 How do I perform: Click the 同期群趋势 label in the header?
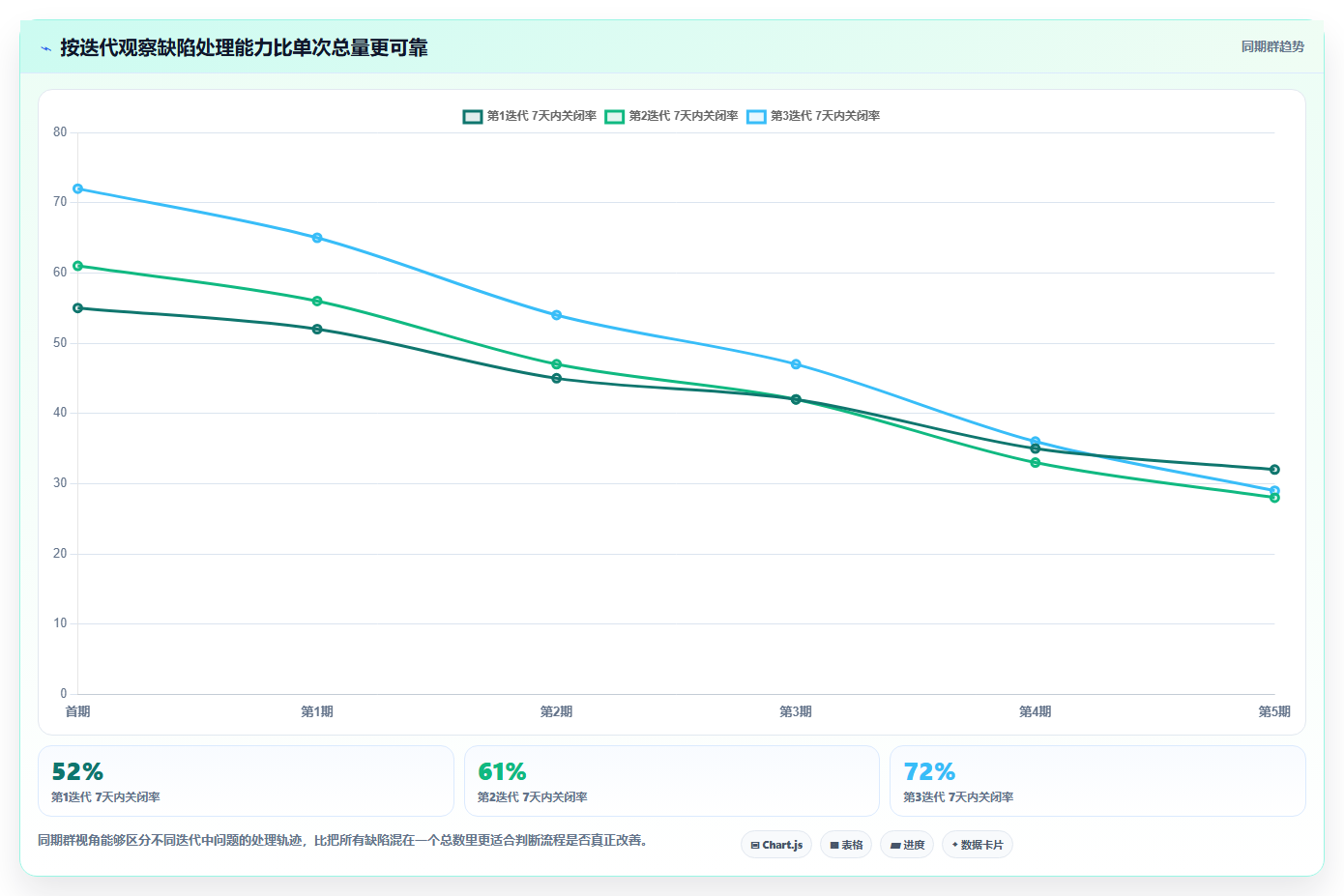tap(1272, 46)
